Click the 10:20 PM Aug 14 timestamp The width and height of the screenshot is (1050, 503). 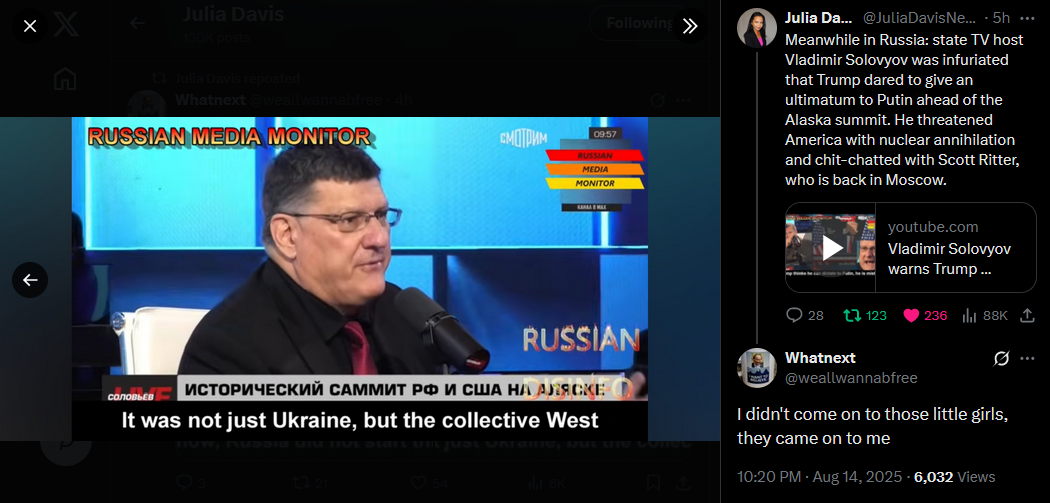[821, 477]
